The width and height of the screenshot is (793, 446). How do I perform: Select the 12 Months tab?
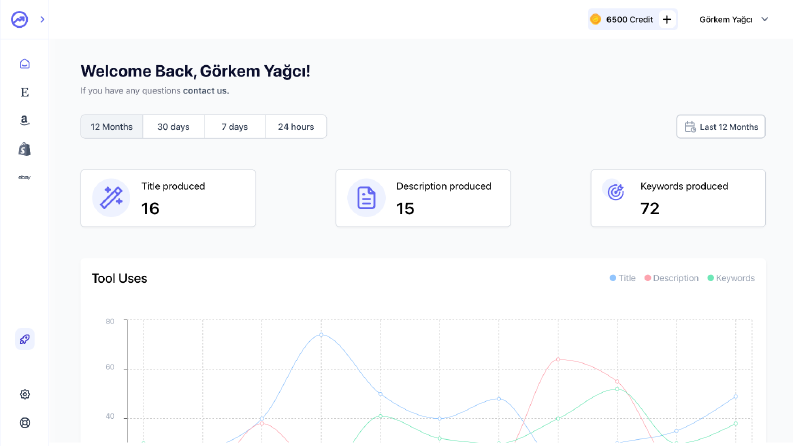pyautogui.click(x=112, y=126)
